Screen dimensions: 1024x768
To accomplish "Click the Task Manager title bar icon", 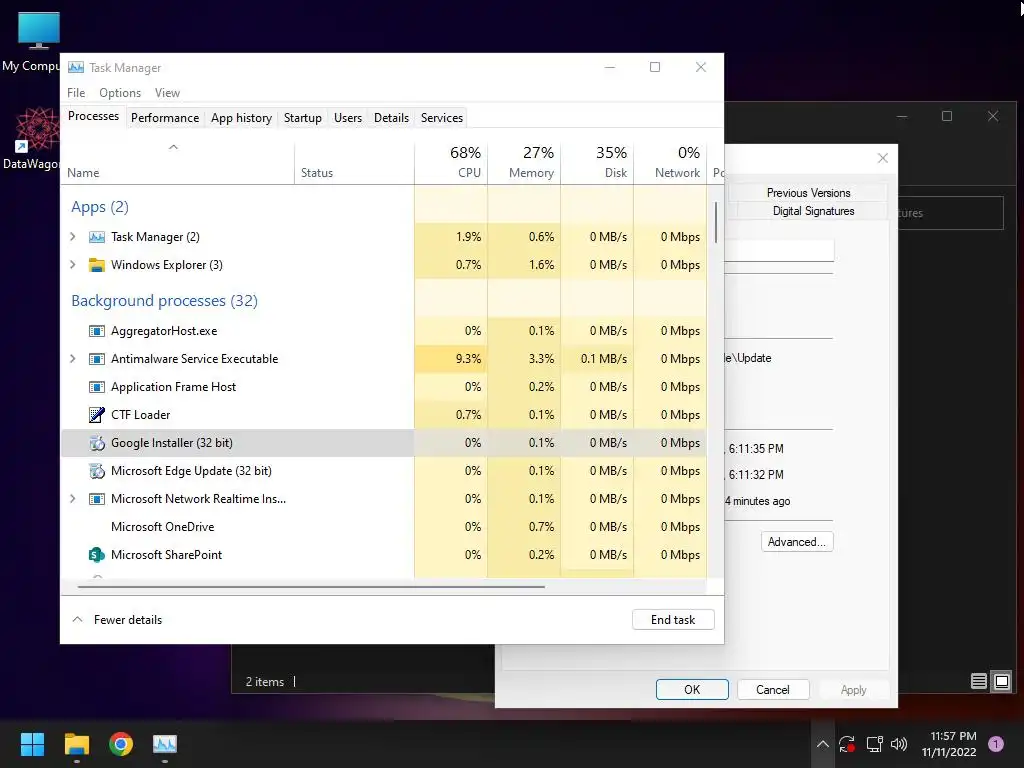I will (76, 67).
